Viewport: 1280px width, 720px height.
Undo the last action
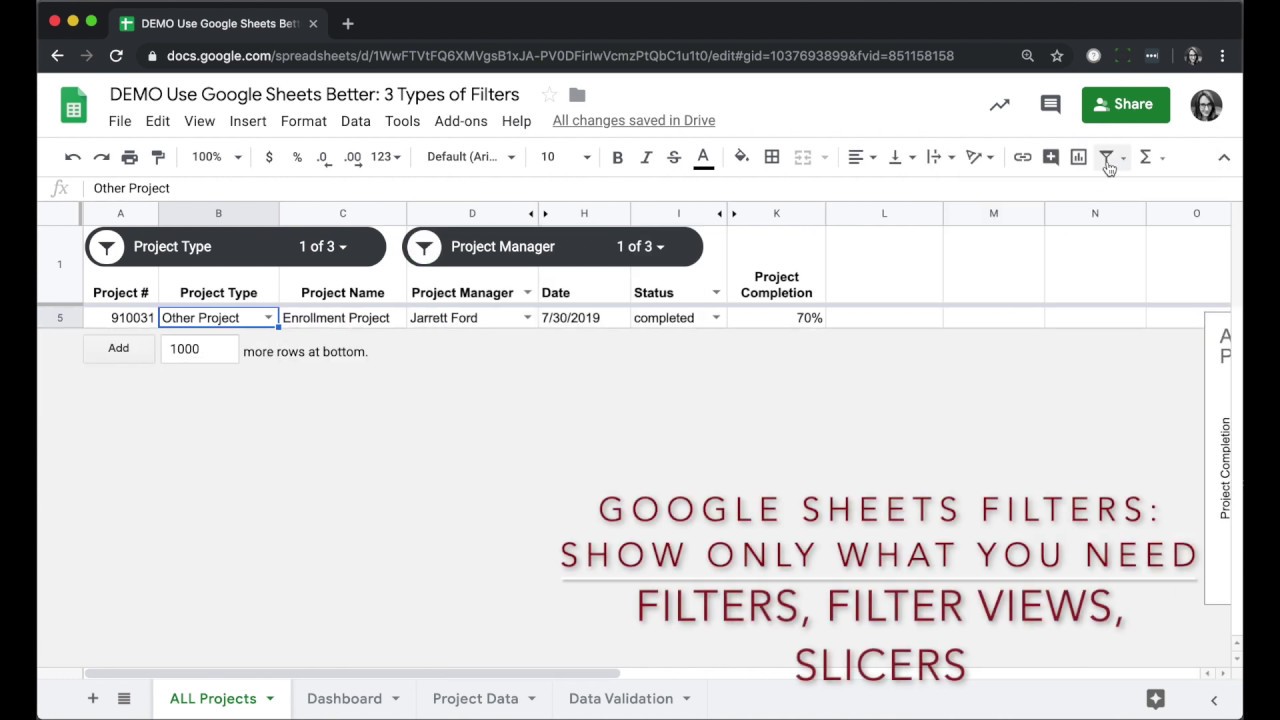pos(73,157)
